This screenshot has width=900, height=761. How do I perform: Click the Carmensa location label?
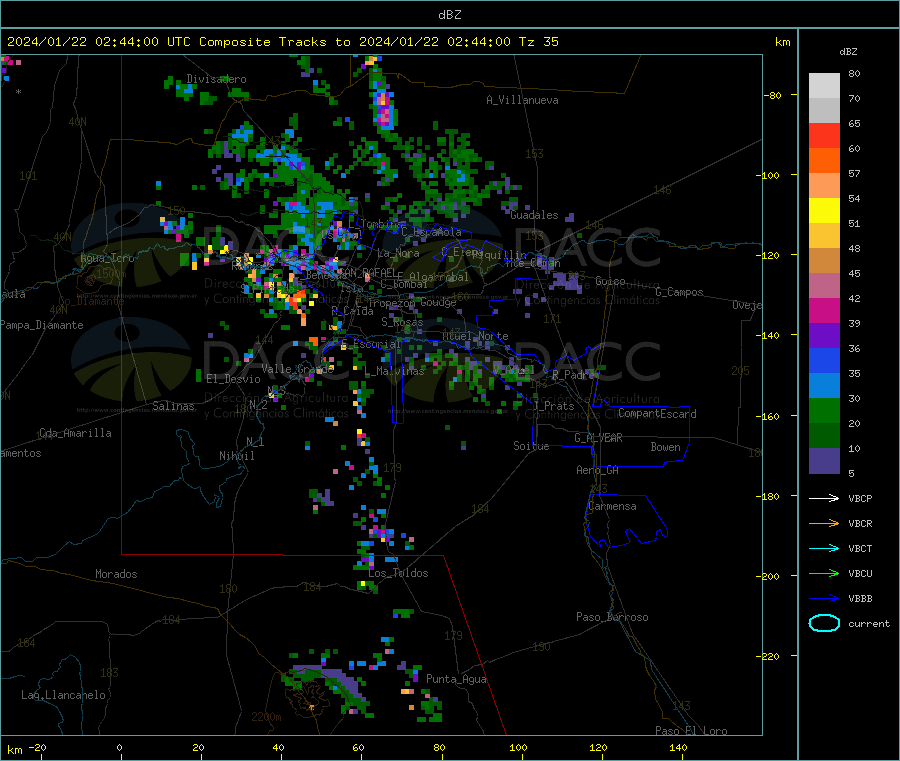(x=612, y=506)
